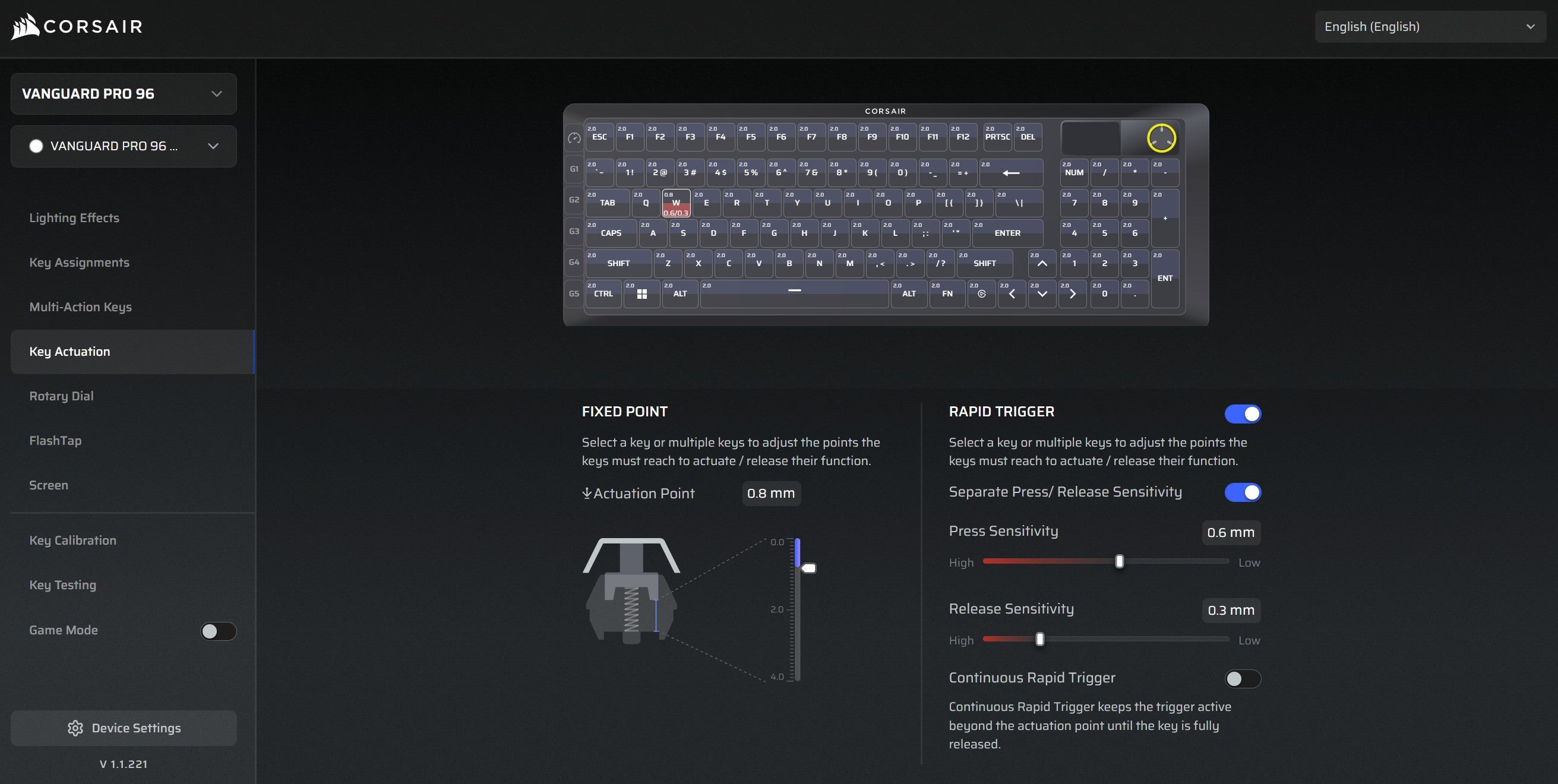Screen dimensions: 1558x784
Task: Open the English language dropdown
Action: point(1430,27)
